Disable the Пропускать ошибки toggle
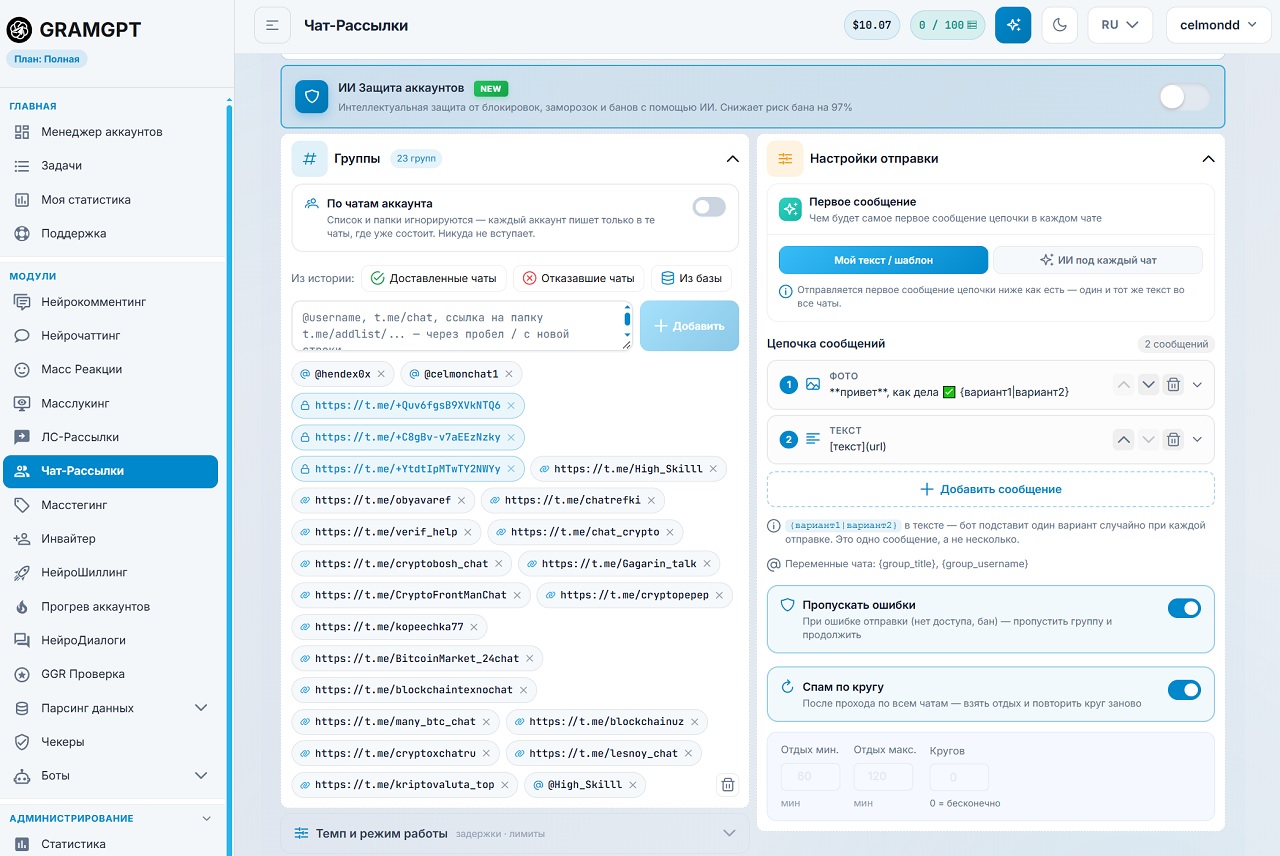 1184,608
